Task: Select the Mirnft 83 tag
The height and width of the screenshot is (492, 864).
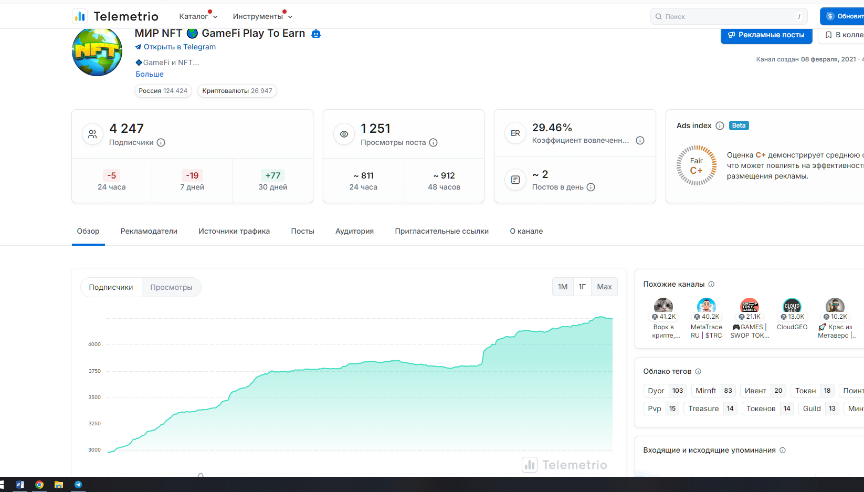Action: tap(714, 391)
